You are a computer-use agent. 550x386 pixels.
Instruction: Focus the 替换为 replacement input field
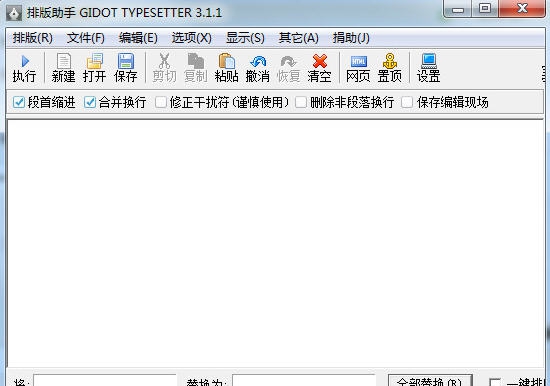pos(304,380)
